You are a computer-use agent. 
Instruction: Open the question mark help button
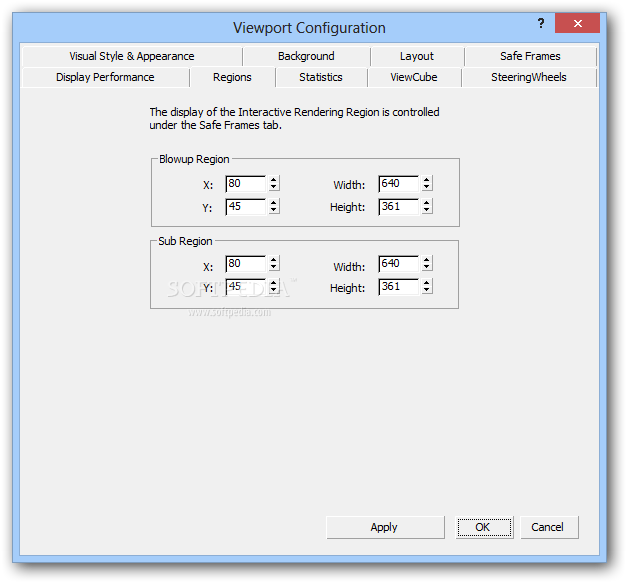(x=541, y=23)
